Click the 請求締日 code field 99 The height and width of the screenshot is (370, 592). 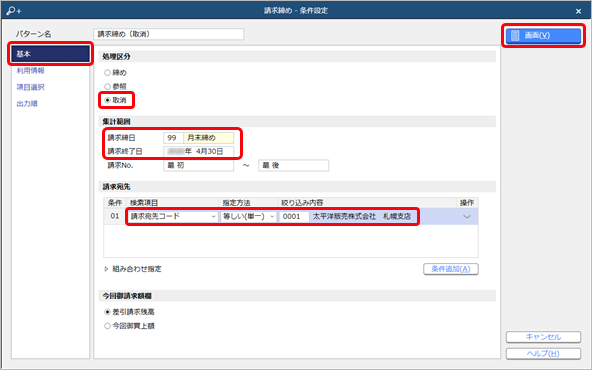click(x=173, y=138)
